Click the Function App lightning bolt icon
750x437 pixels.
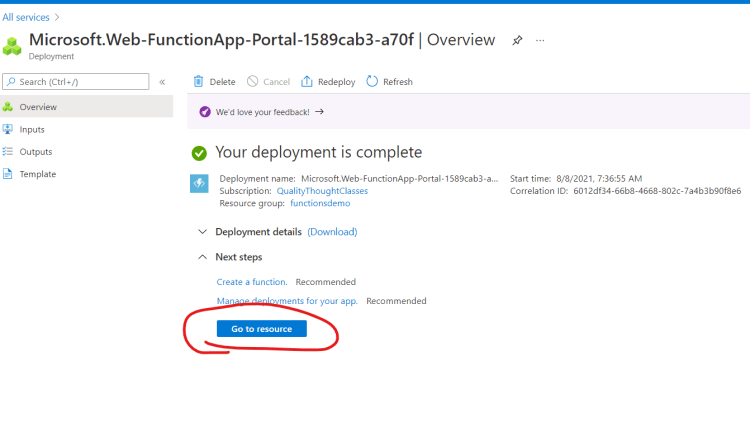pyautogui.click(x=199, y=183)
